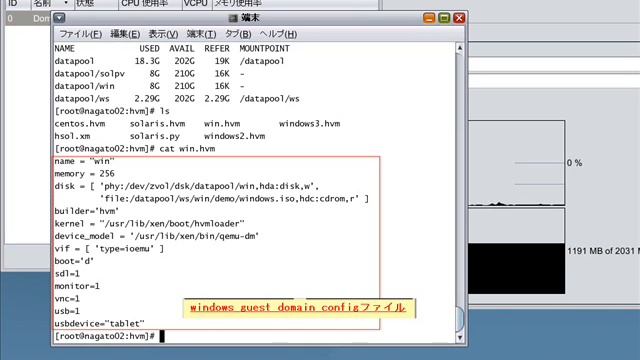The image size is (640, 360).
Task: Click the 'builder='hvm'' line
Action: coord(87,211)
